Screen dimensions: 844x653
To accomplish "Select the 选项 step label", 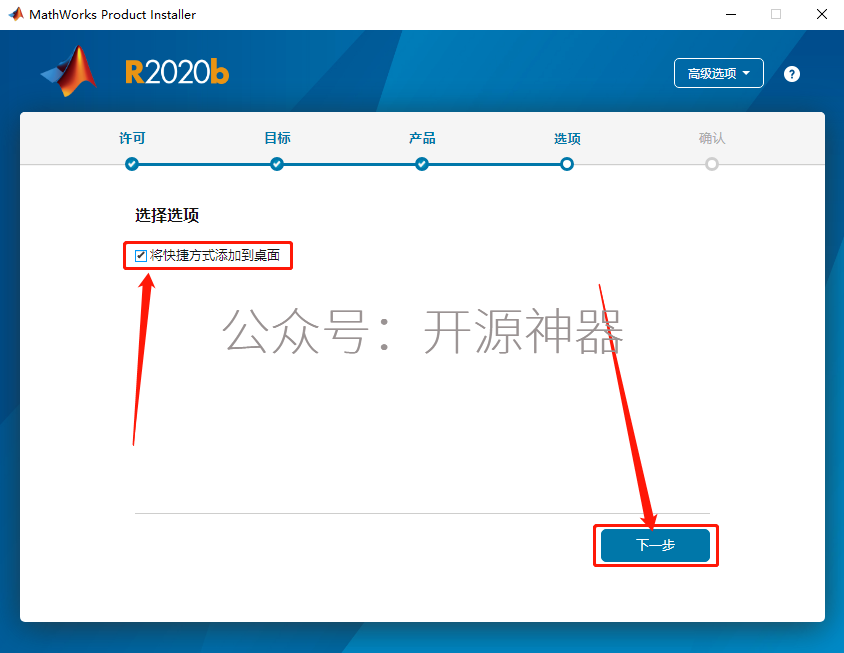I will point(567,139).
